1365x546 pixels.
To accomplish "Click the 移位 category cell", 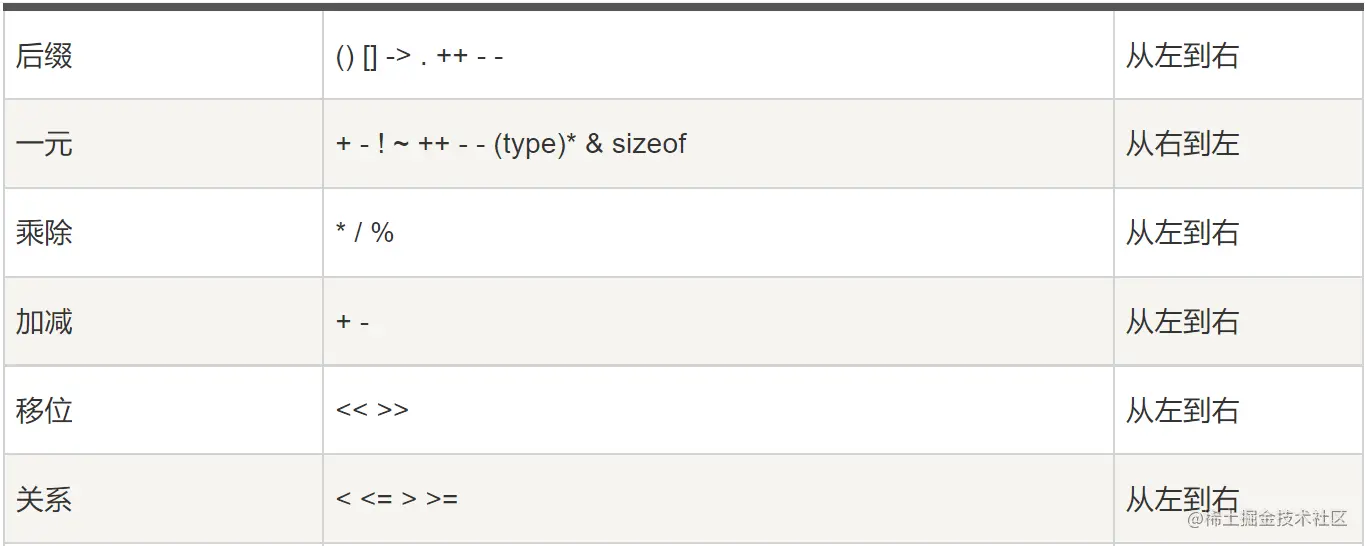I will (45, 411).
